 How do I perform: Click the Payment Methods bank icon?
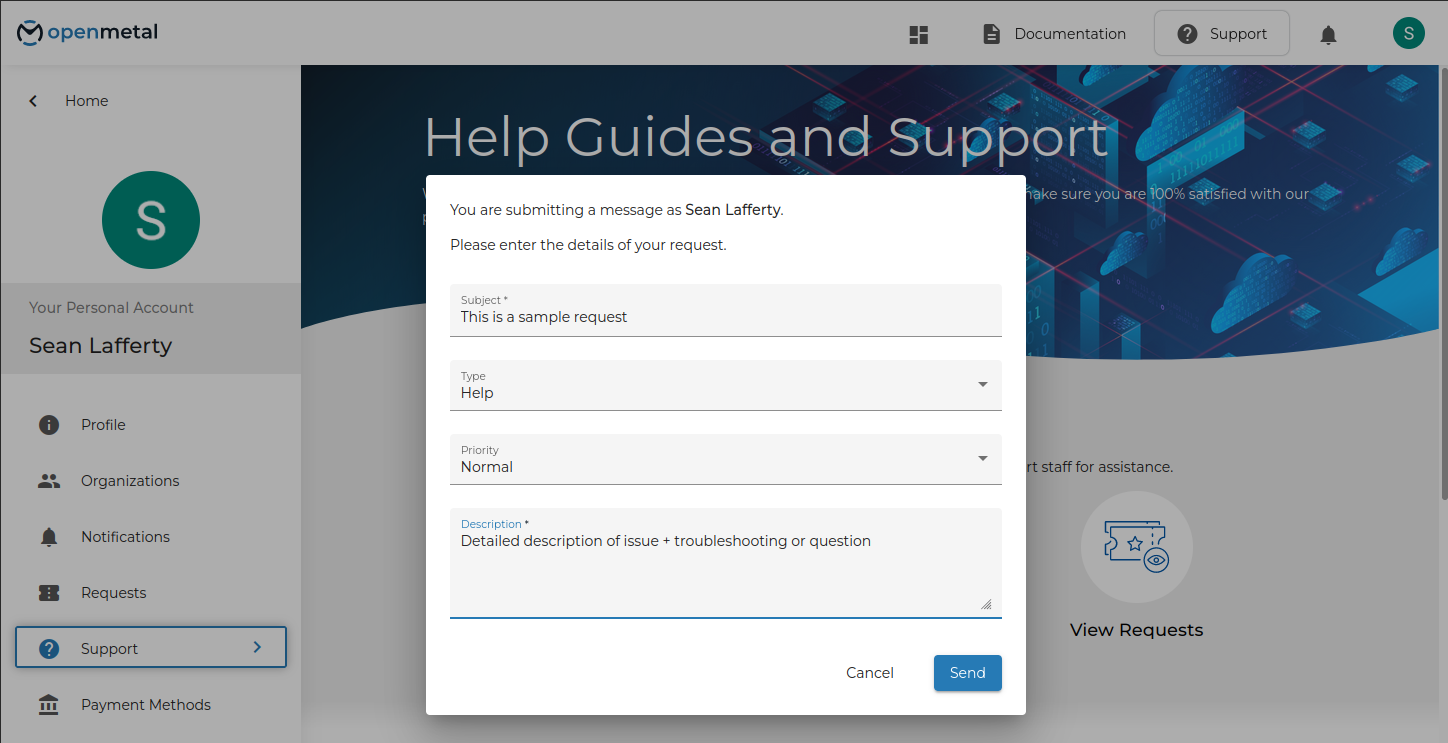point(49,705)
